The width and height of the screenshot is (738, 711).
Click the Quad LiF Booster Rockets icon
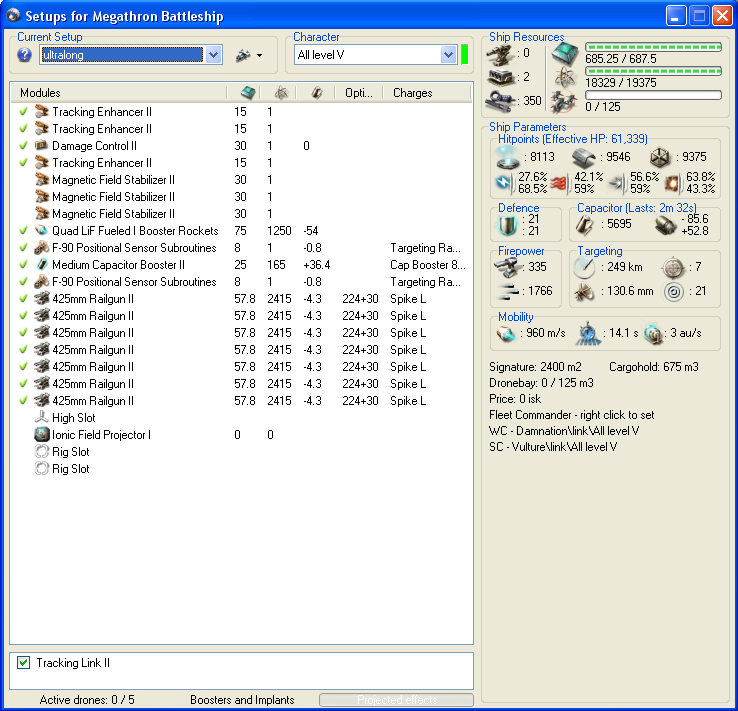[x=42, y=230]
